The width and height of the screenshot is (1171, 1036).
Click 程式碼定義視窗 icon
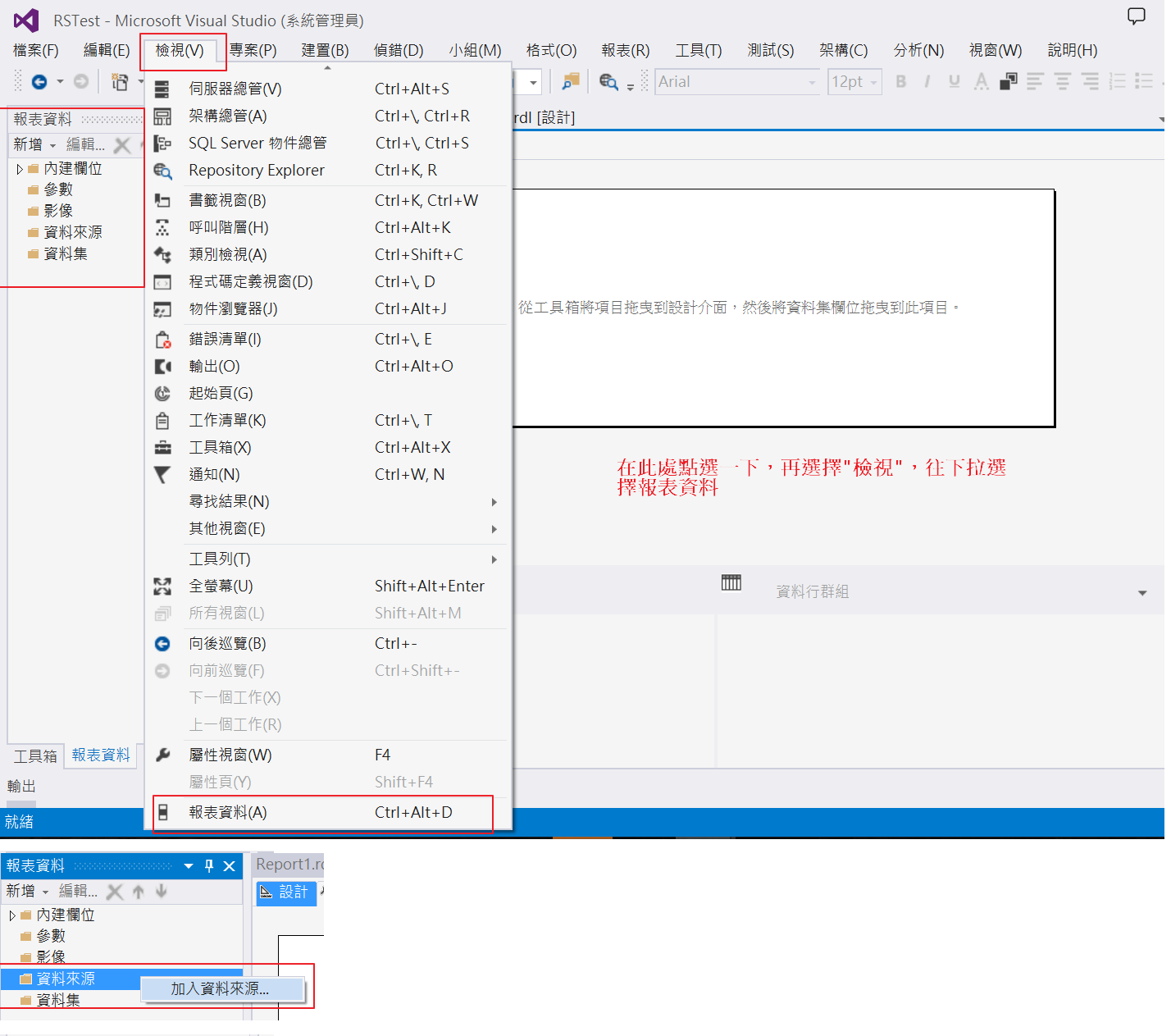coord(162,282)
